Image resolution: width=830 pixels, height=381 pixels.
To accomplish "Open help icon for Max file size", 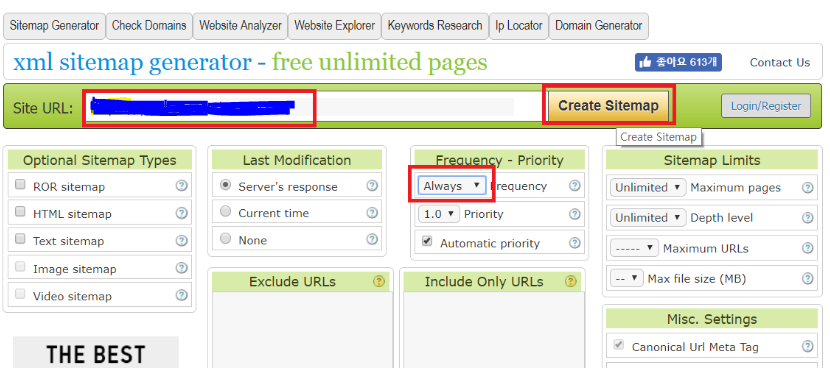I will 807,278.
